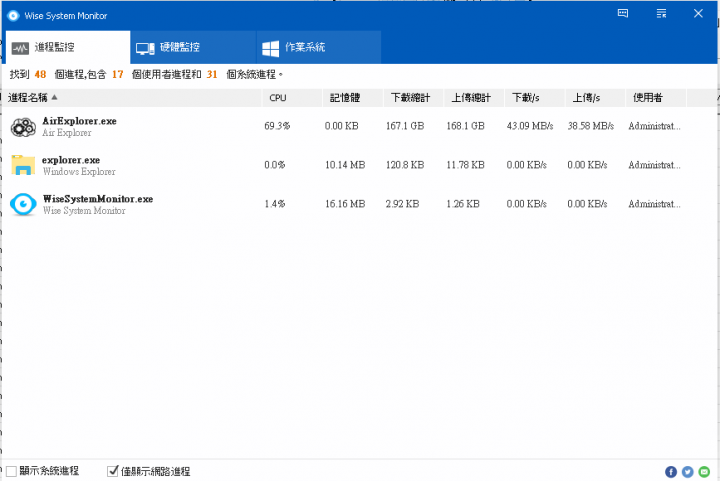
Task: Click the 48 total processes count
Action: pos(40,74)
